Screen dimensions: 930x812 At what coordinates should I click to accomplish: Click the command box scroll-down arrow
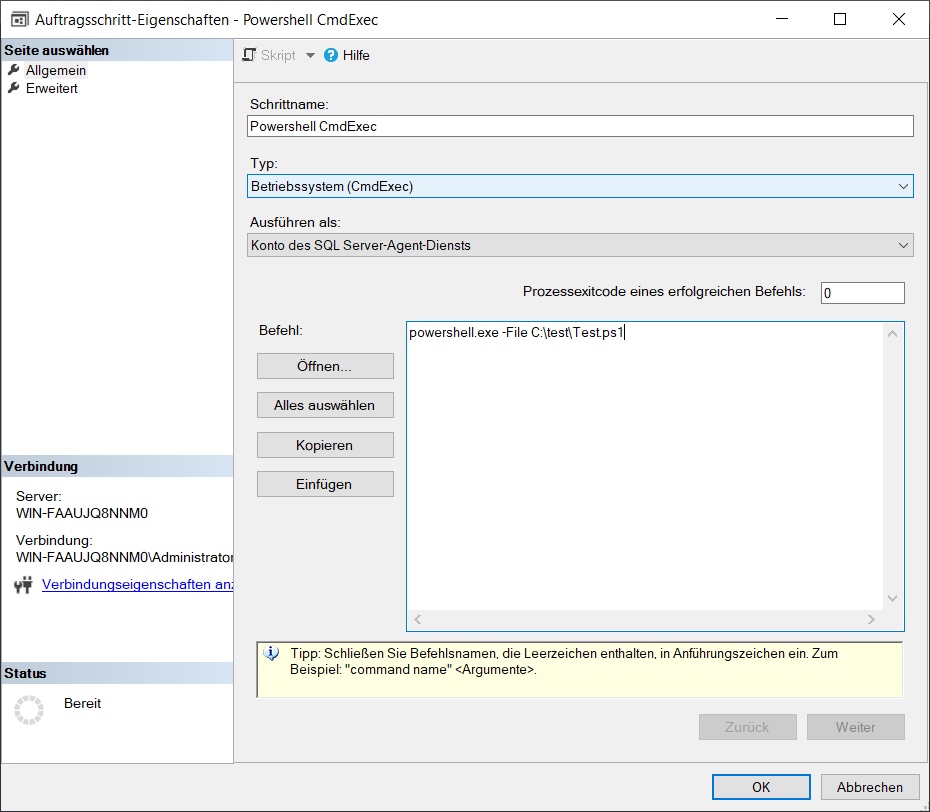893,598
